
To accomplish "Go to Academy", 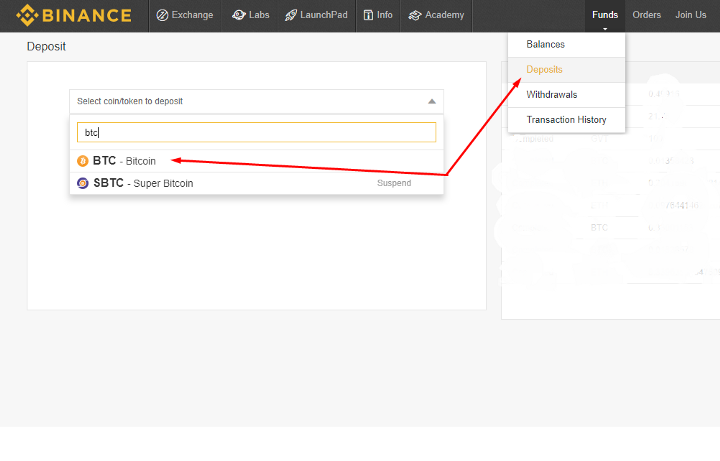I will point(436,15).
